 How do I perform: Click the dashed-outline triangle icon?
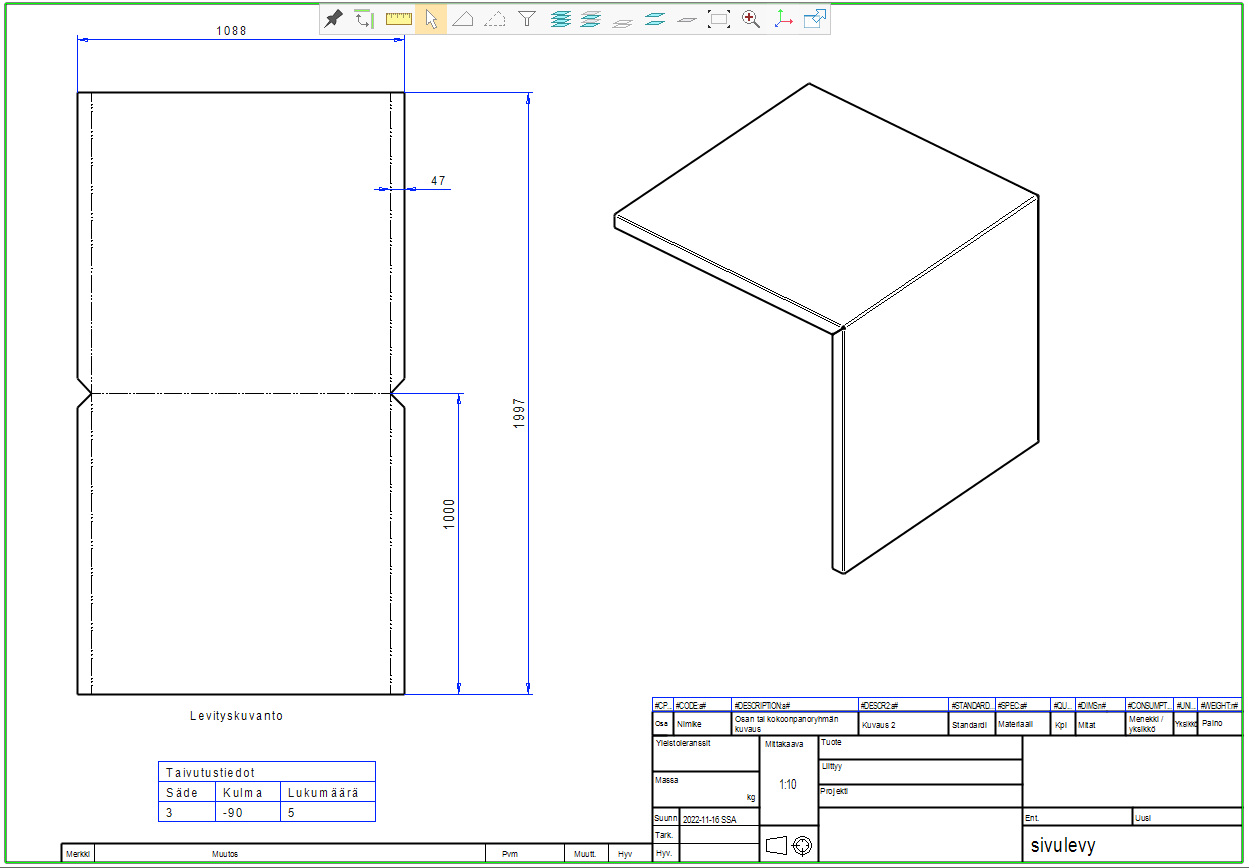pyautogui.click(x=494, y=19)
